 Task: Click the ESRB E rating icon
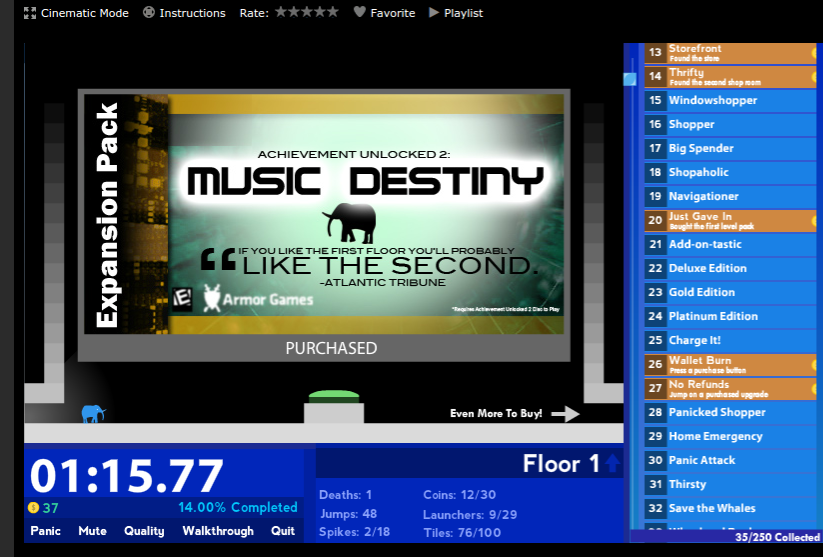tap(182, 300)
